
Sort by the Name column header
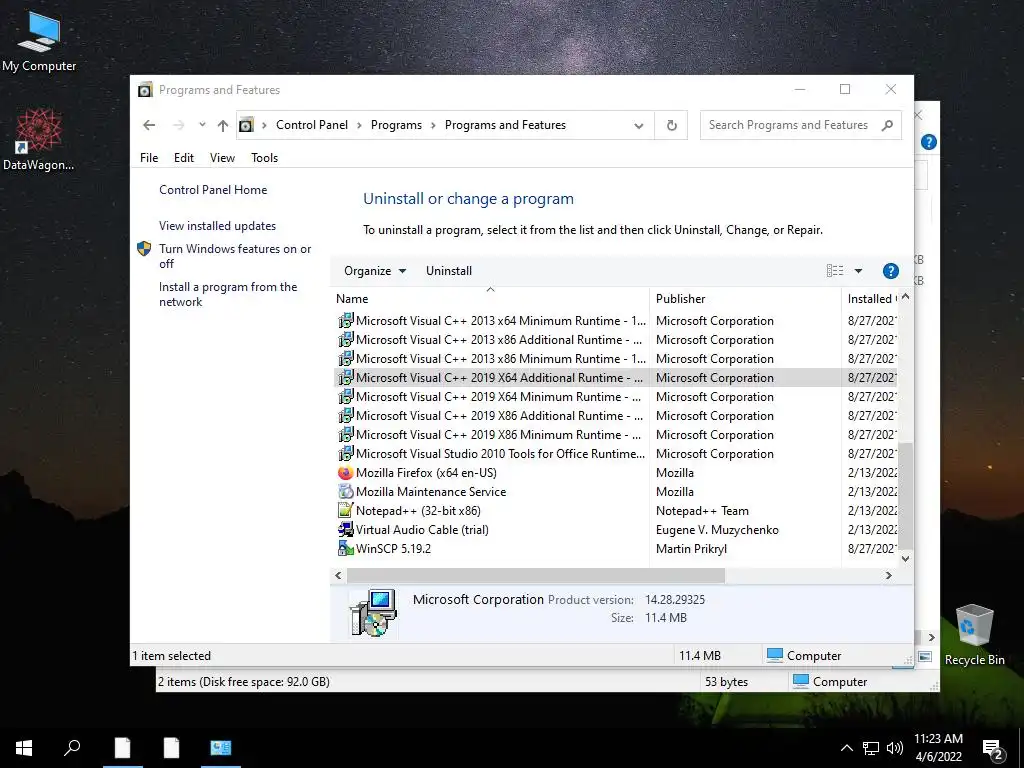click(490, 298)
